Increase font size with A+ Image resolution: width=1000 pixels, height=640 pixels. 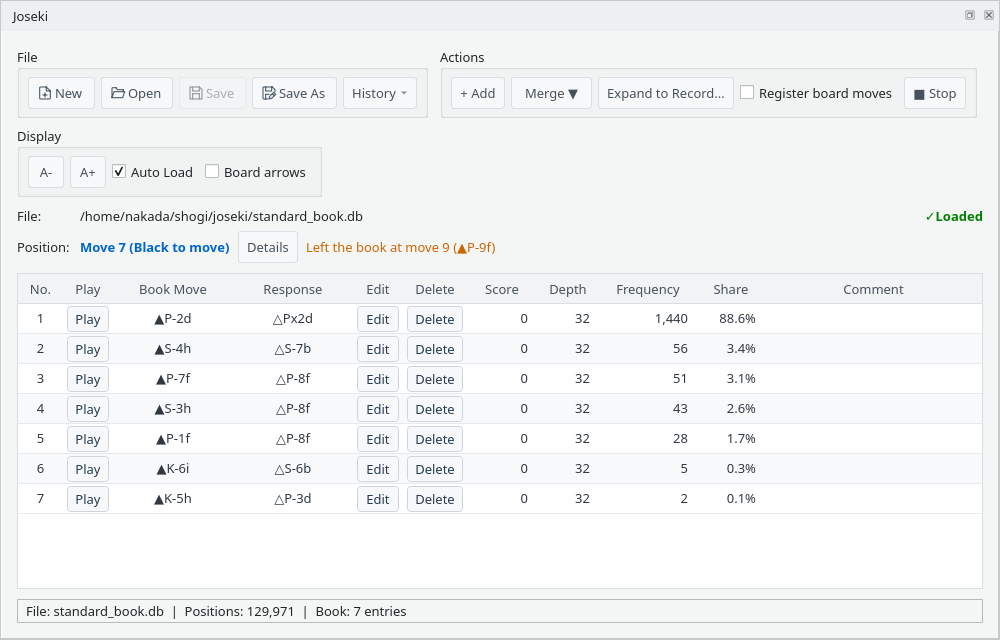[87, 172]
